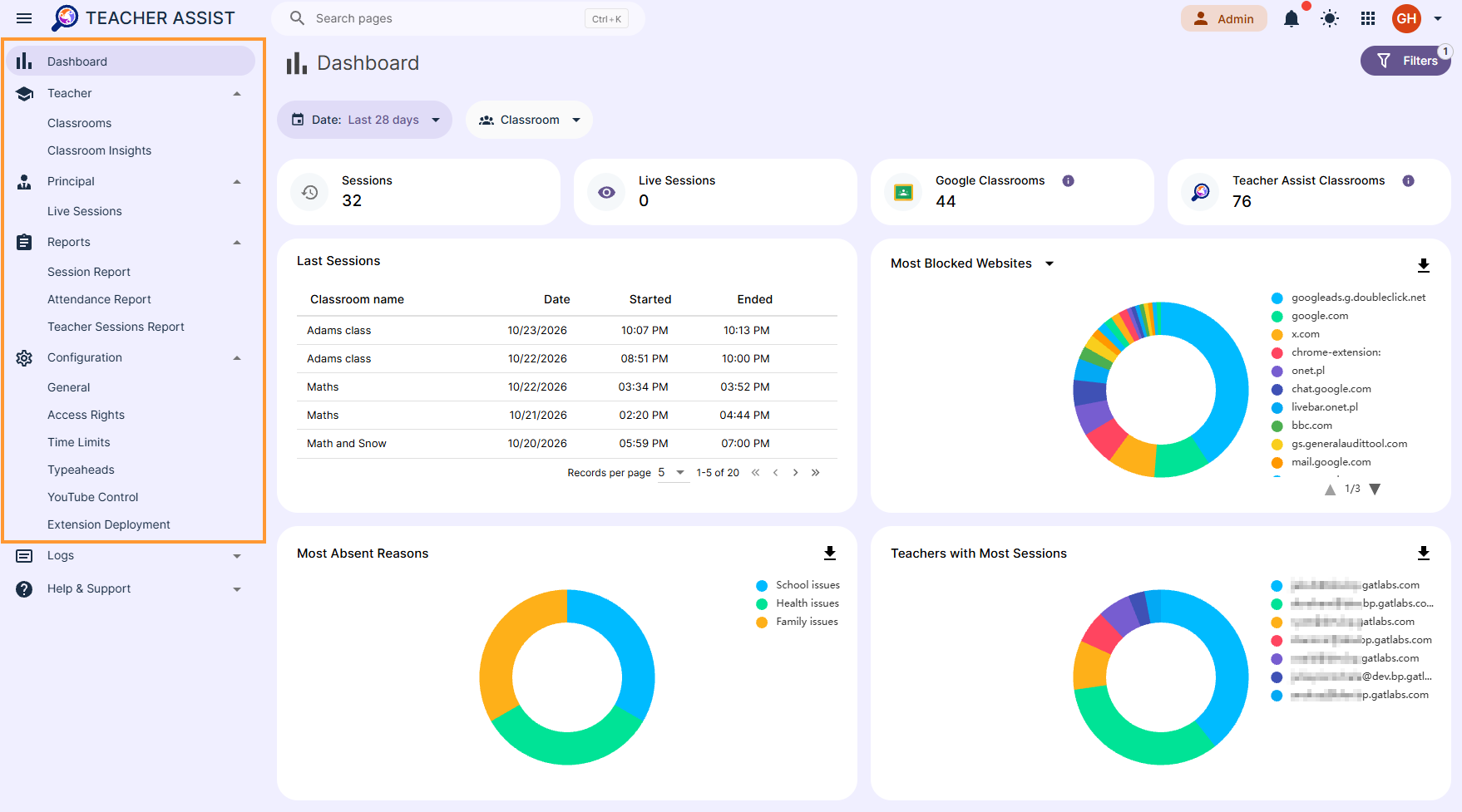This screenshot has width=1462, height=812.
Task: Expand the Logs sidebar section
Action: [x=237, y=556]
